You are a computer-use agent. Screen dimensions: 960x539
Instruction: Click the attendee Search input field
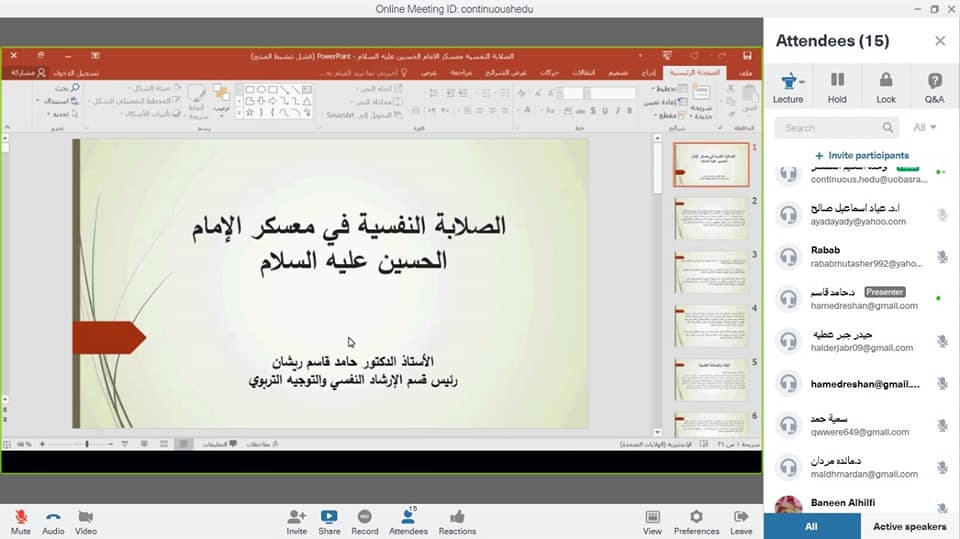830,128
